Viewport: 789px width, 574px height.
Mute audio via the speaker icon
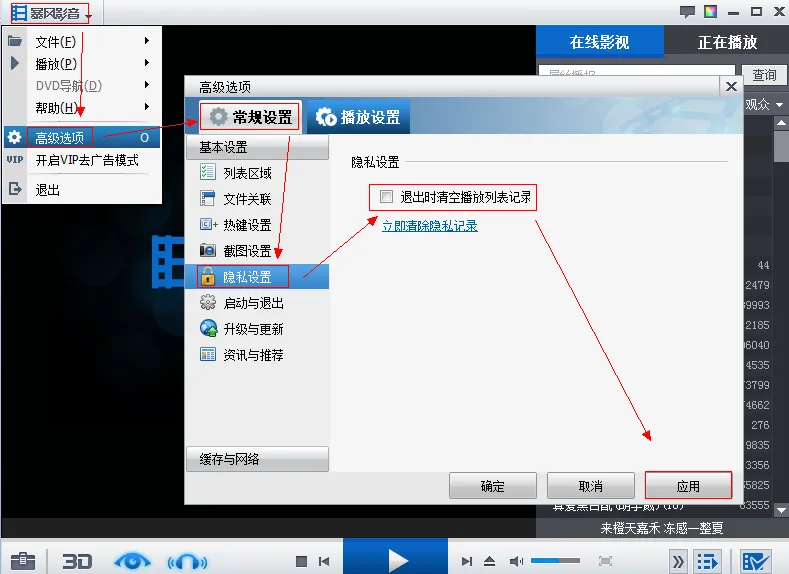click(x=516, y=561)
